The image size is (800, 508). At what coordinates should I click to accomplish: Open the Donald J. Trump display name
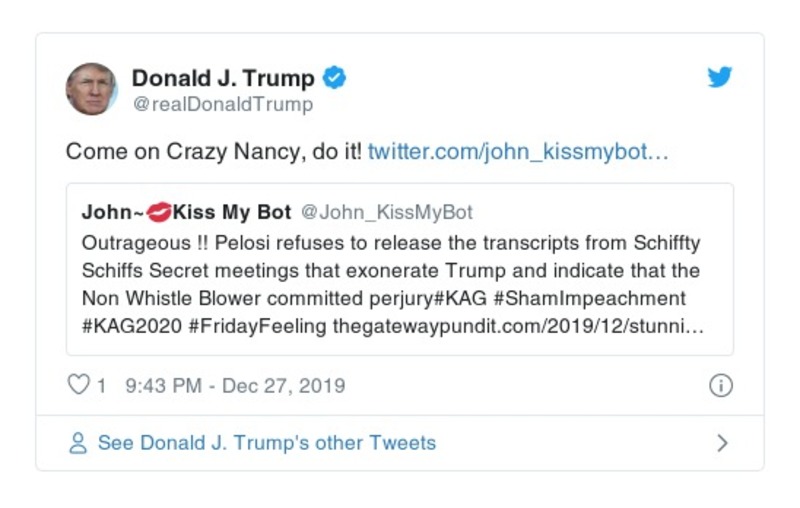coord(223,78)
